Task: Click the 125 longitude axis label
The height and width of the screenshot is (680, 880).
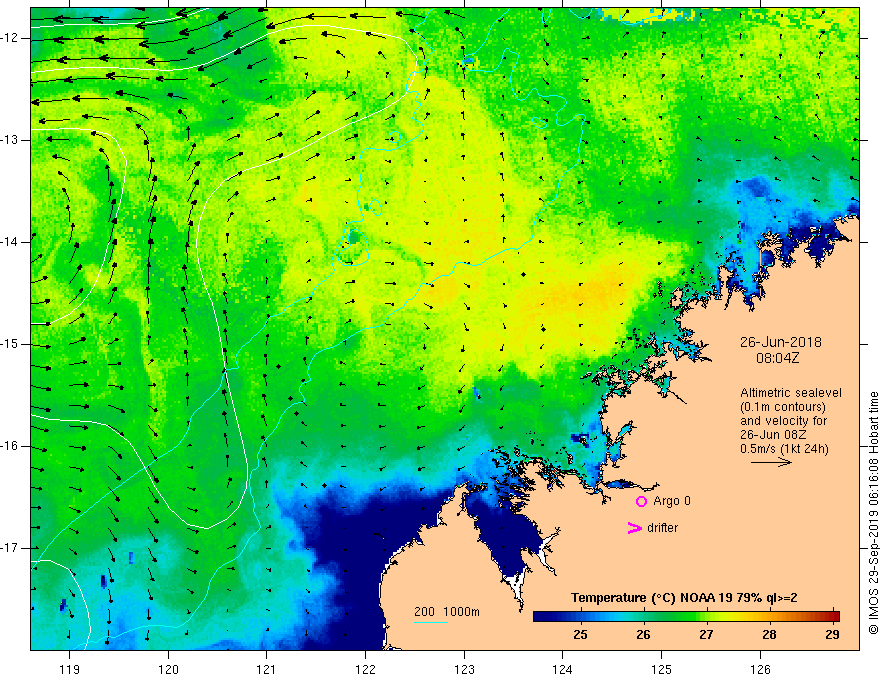Action: coord(661,669)
